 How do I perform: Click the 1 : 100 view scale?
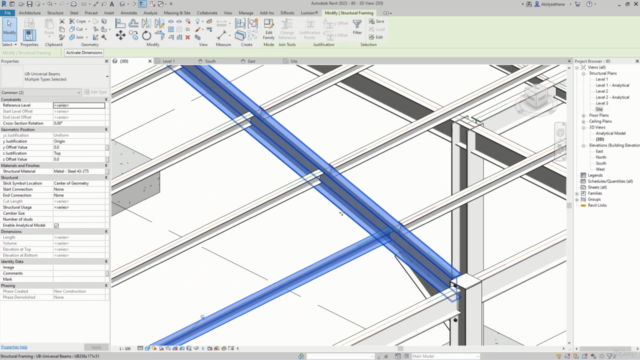point(124,349)
